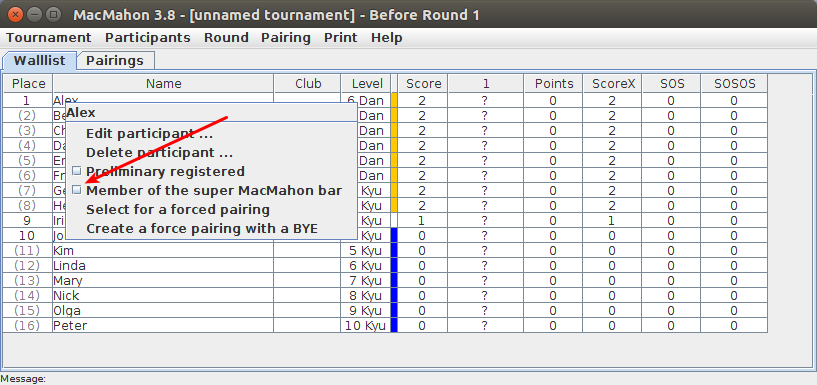Open the Help menu
Image resolution: width=817 pixels, height=385 pixels.
tap(387, 38)
